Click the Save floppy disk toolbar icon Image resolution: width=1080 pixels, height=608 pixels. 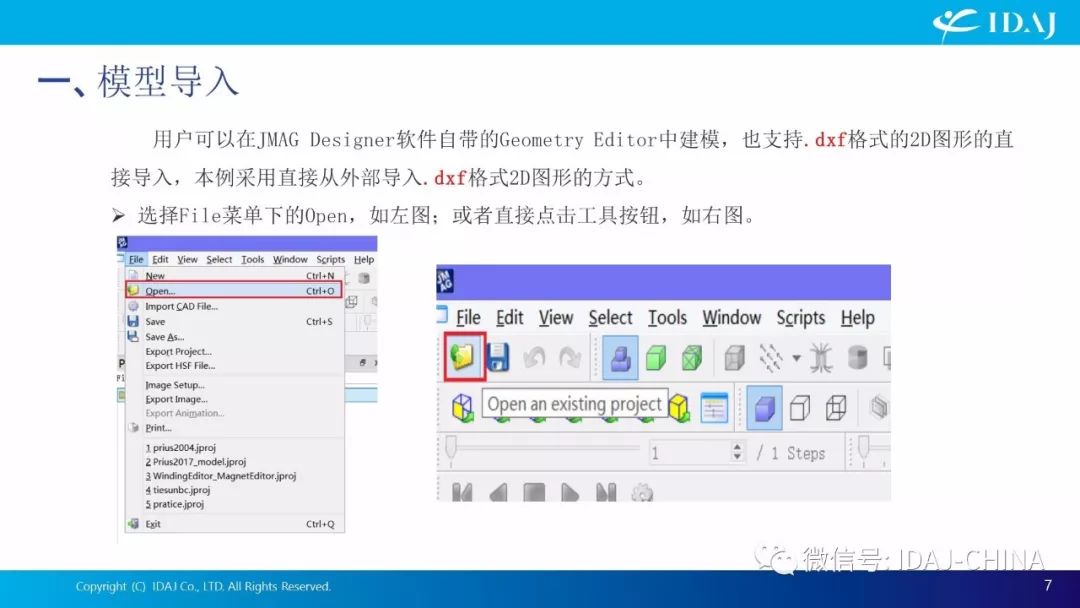(x=497, y=357)
